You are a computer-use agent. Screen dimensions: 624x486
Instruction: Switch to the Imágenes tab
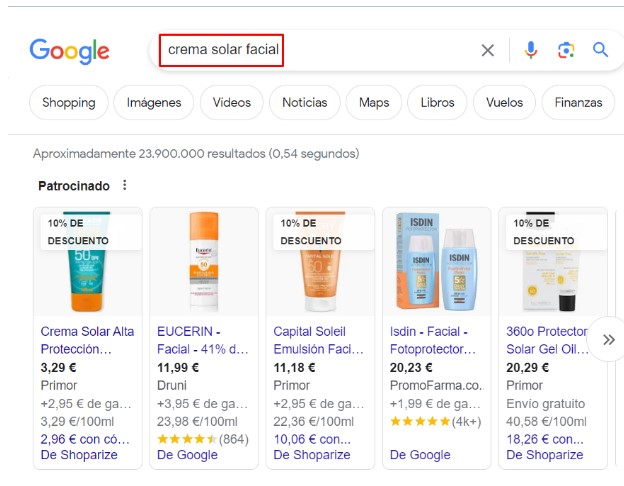[x=154, y=102]
